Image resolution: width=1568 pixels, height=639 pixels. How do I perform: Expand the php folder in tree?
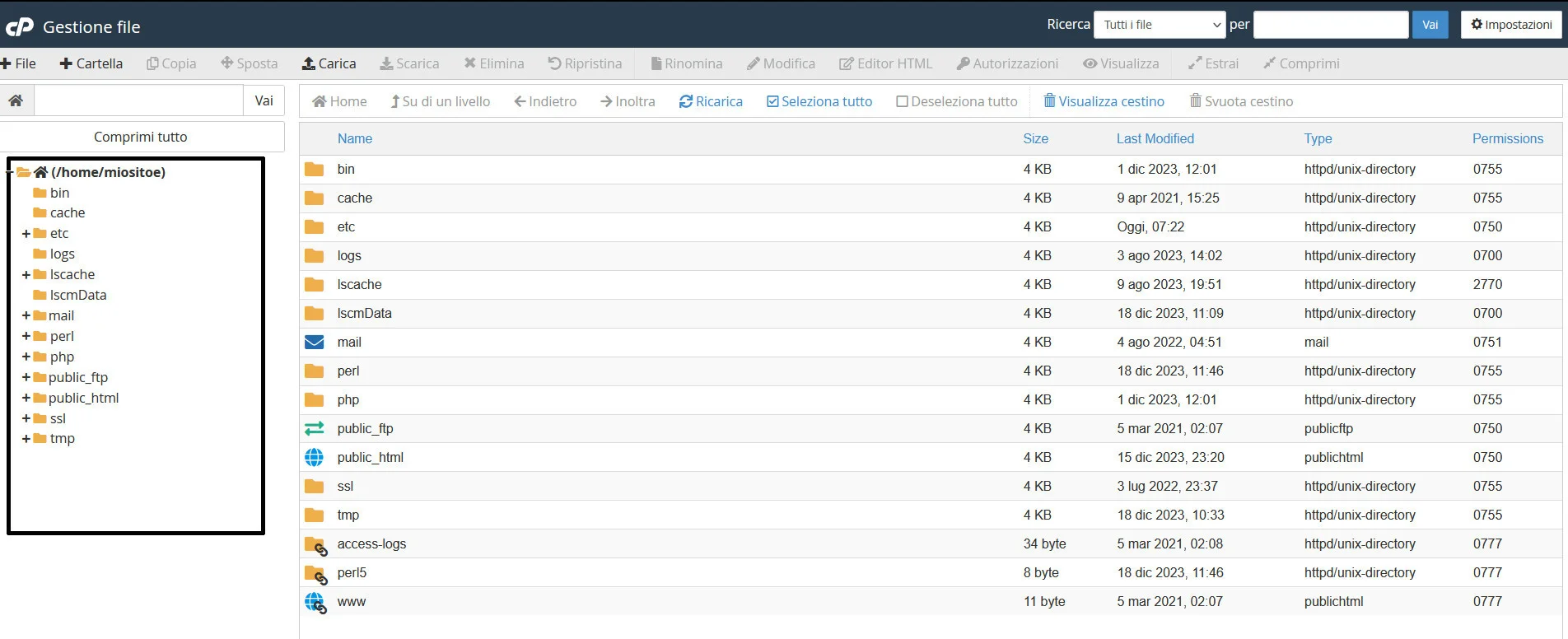(26, 357)
